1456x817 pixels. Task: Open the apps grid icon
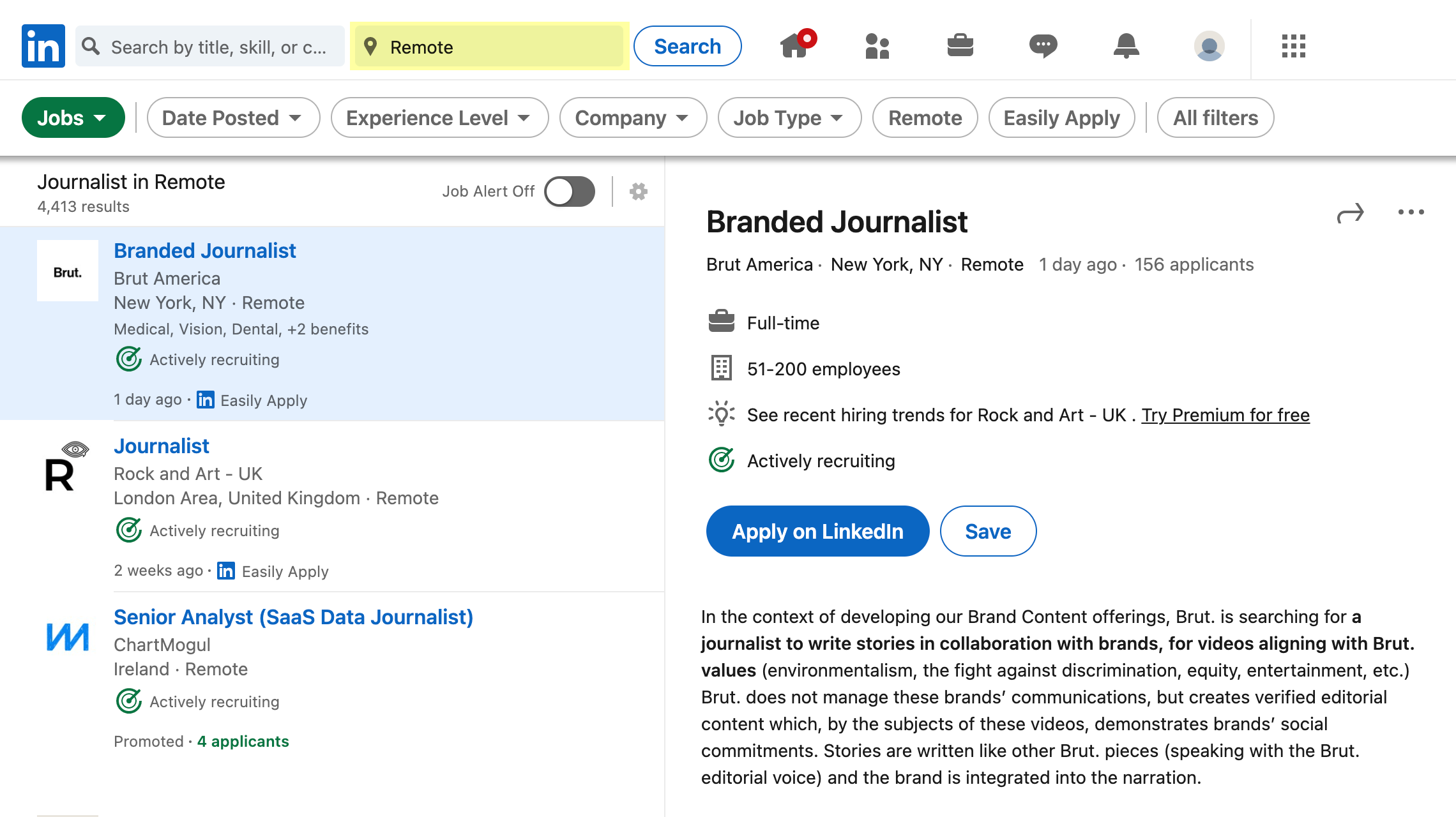tap(1294, 46)
